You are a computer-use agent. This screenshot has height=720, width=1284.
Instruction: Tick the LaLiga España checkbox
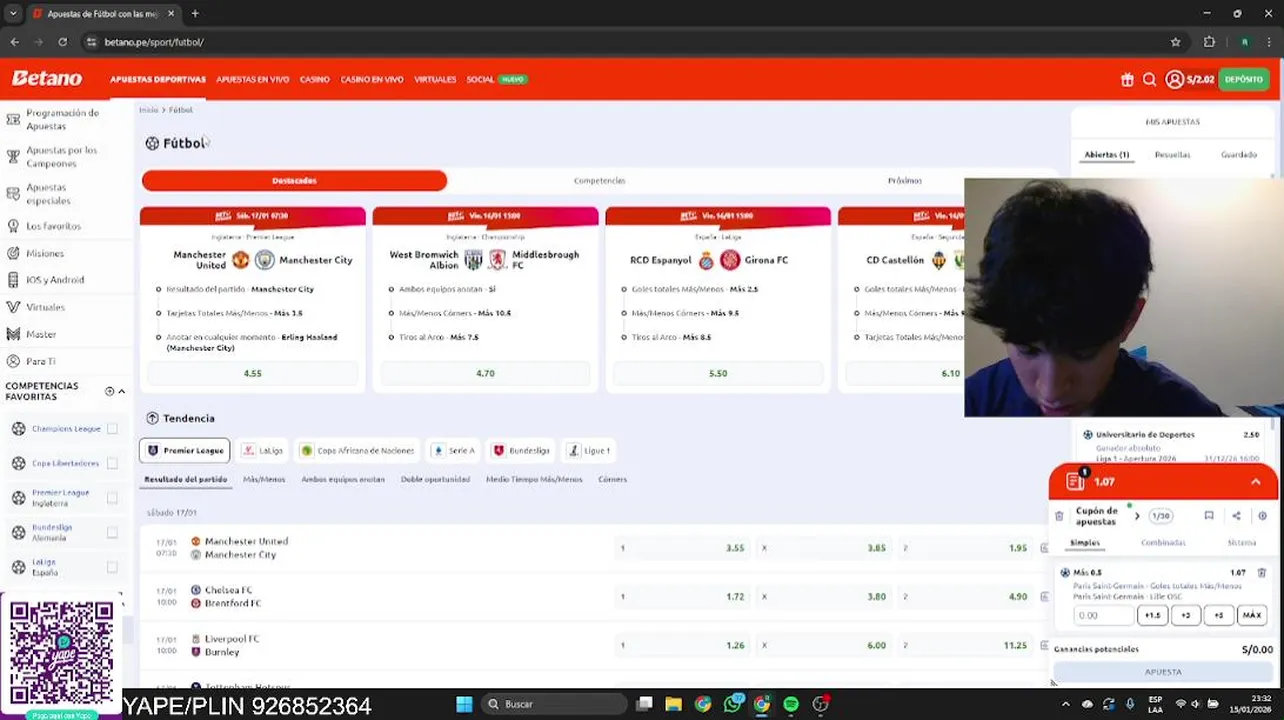click(112, 567)
